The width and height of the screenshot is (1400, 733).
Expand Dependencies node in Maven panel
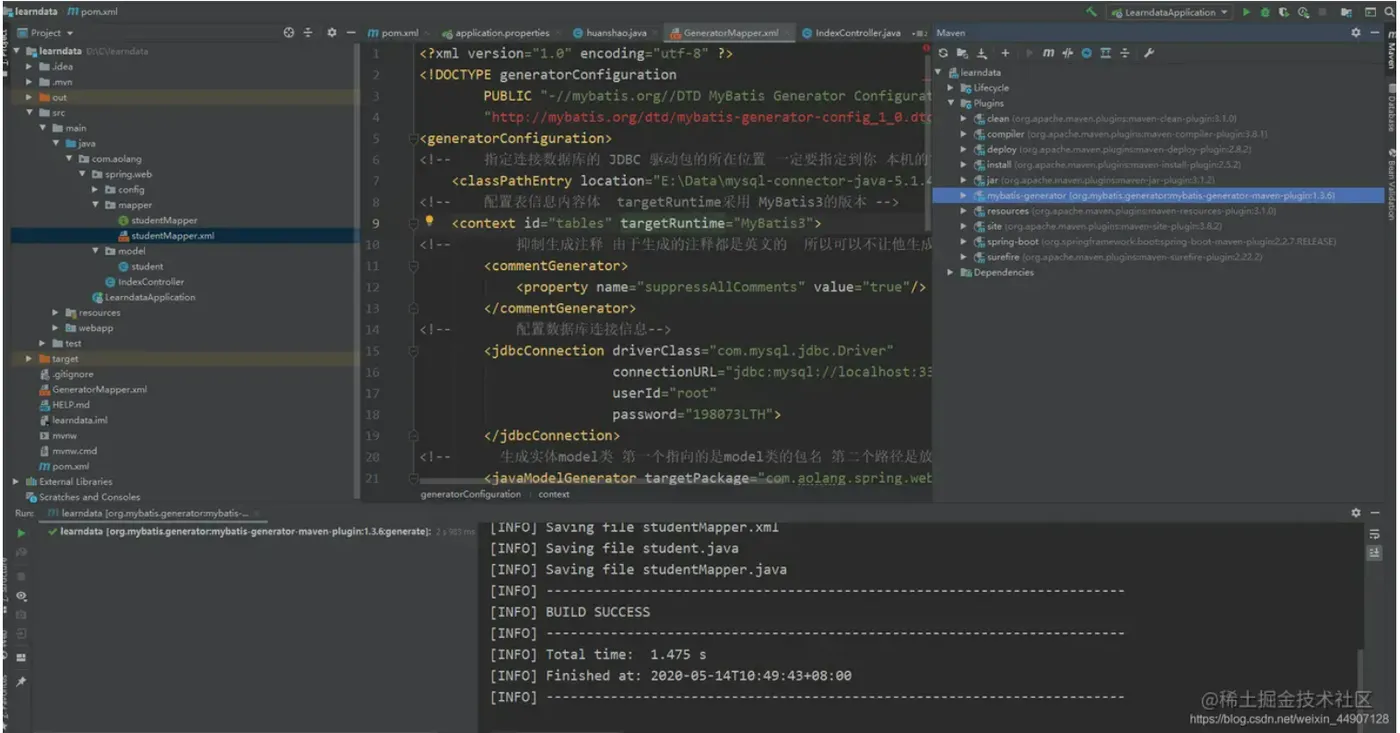point(951,272)
